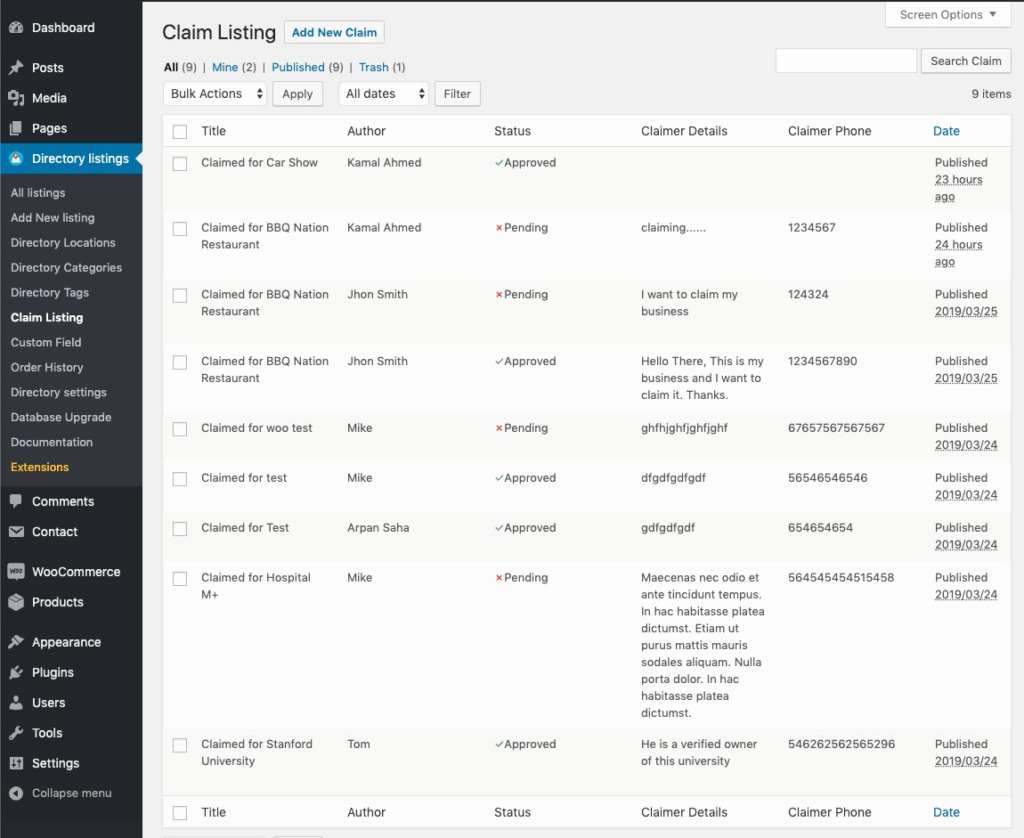
Task: Click the Comments speech bubble icon
Action: point(16,502)
